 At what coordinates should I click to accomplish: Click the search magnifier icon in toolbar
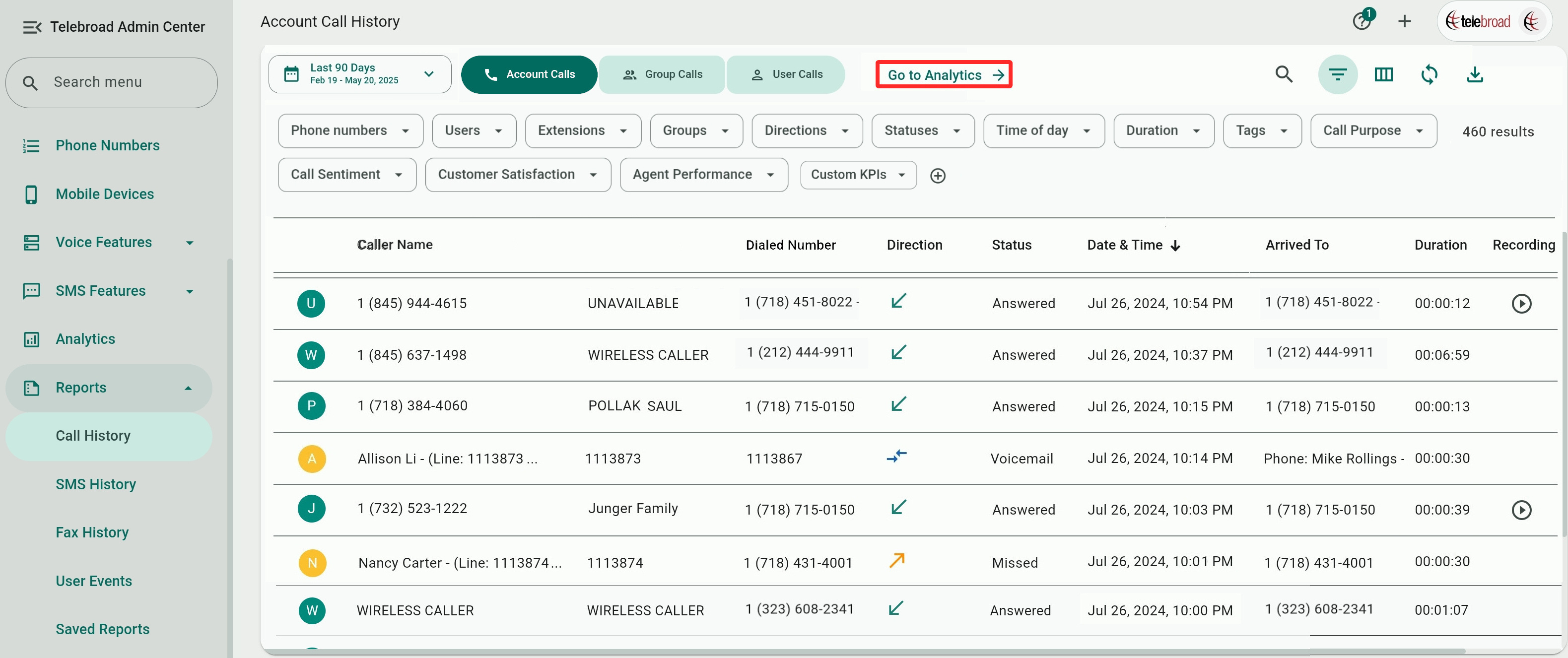1284,74
